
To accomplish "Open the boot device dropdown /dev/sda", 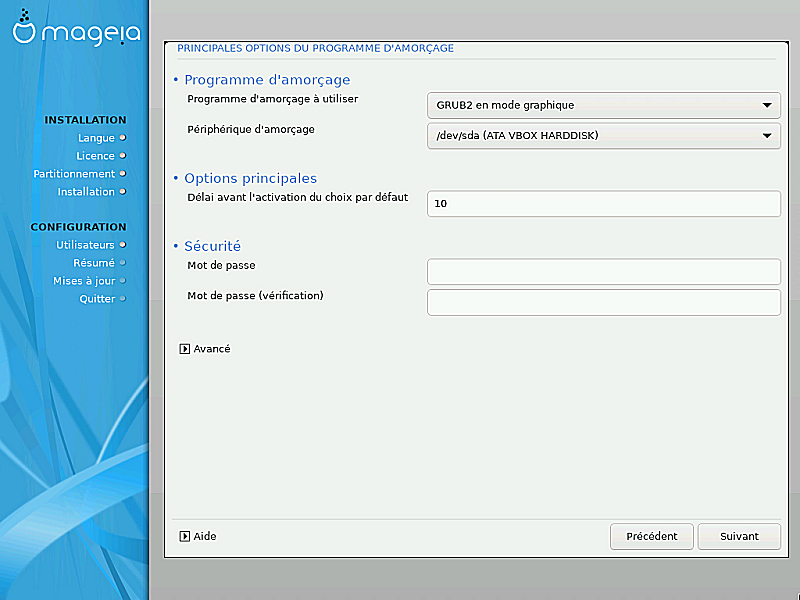I will [604, 136].
